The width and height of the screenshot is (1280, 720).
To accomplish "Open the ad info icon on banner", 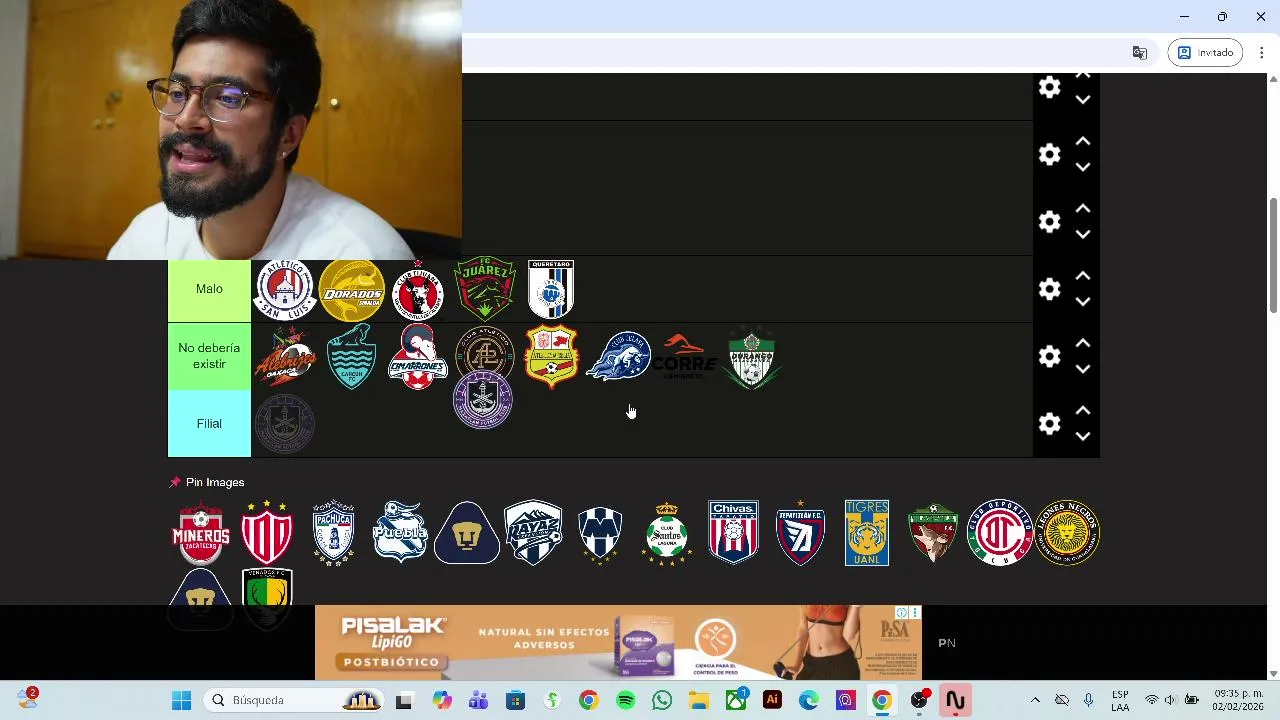I will tap(902, 613).
